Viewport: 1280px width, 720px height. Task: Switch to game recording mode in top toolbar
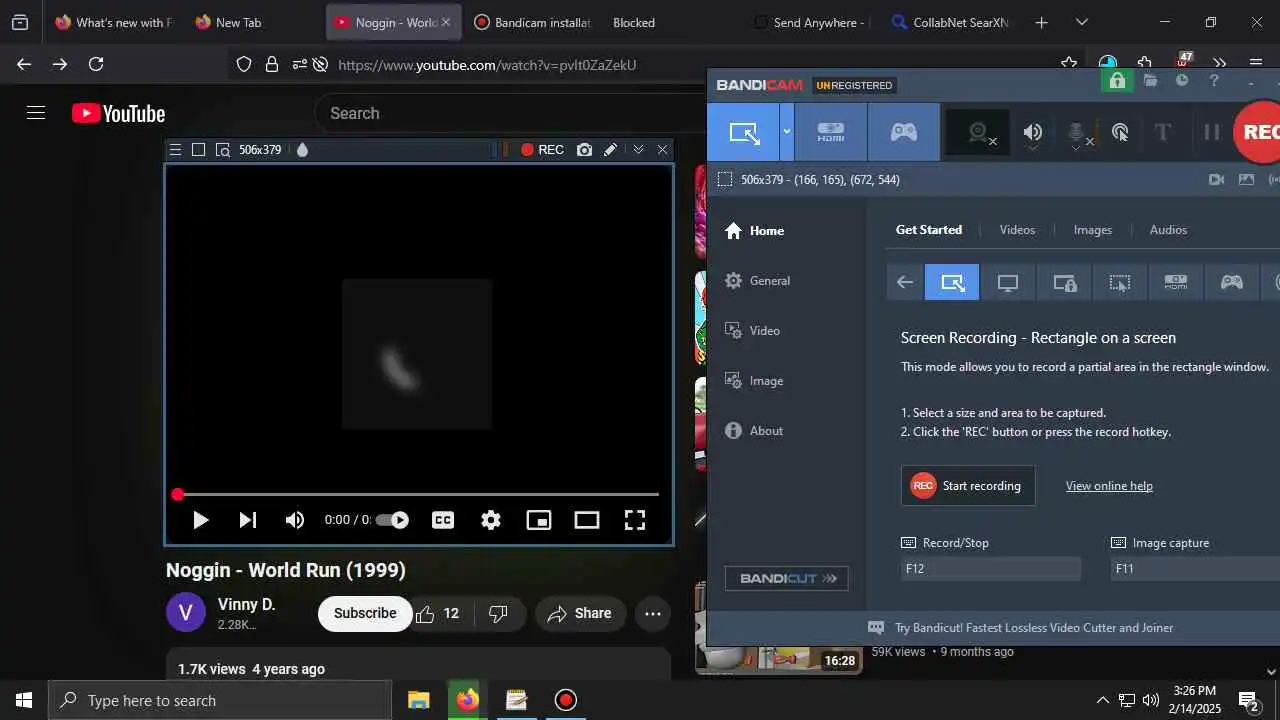[904, 132]
